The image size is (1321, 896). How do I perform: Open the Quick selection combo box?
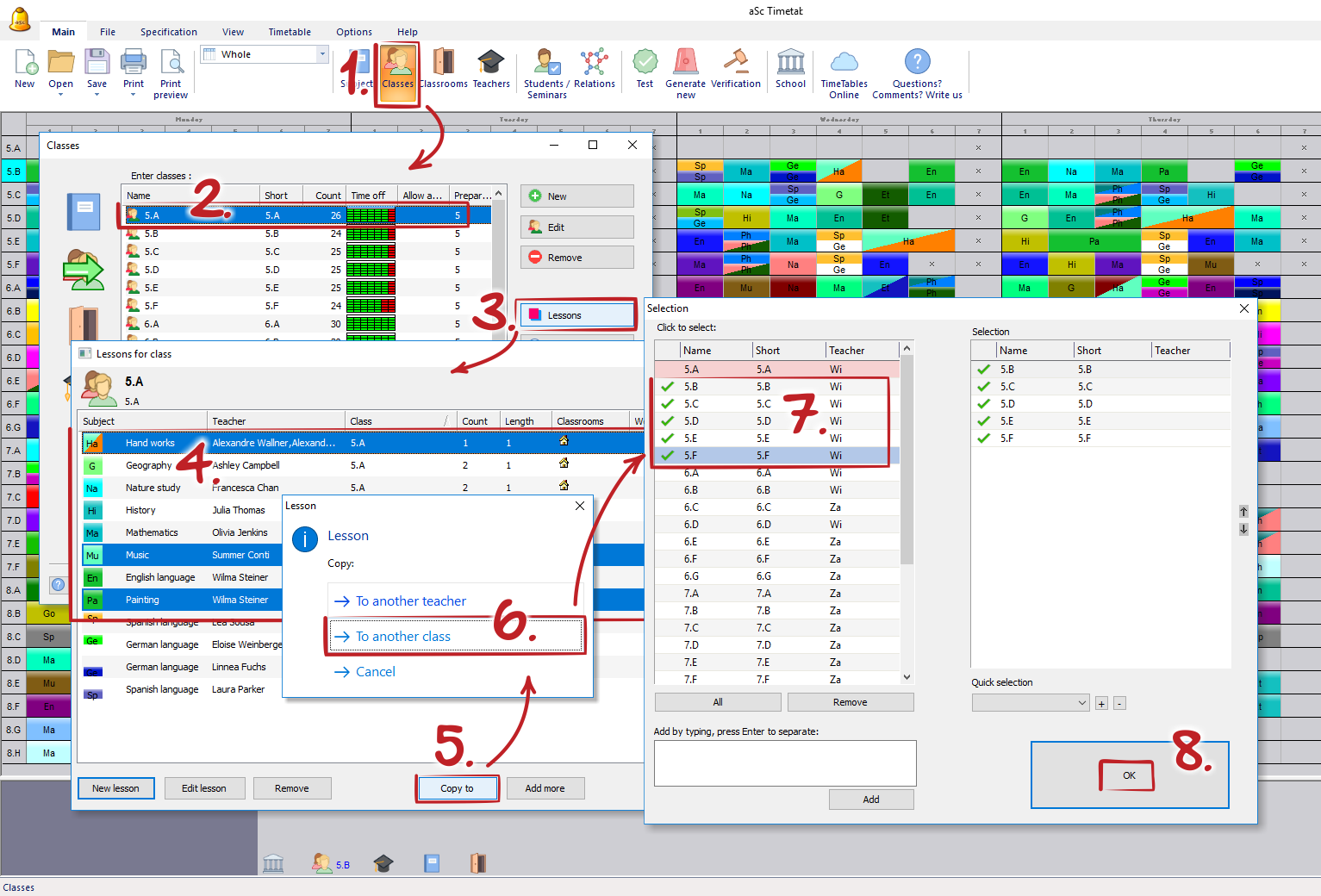[1031, 703]
